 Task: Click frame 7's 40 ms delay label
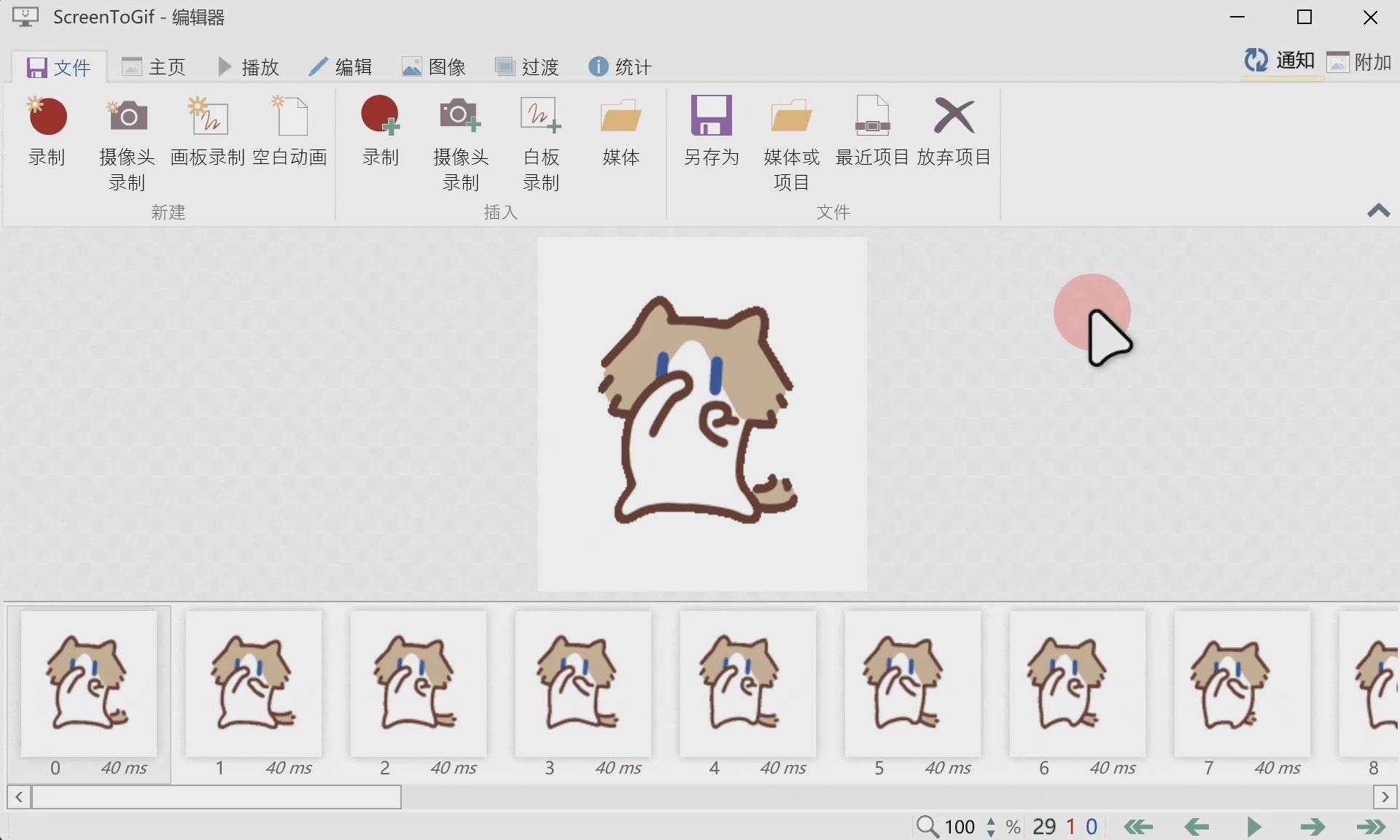(x=1277, y=768)
